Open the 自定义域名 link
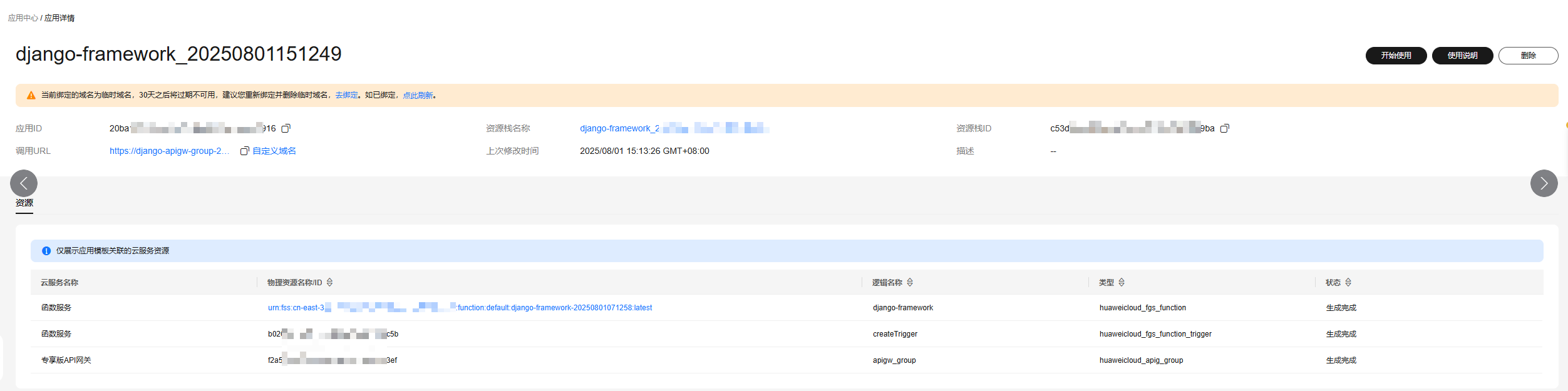This screenshot has width=1568, height=391. pos(274,151)
